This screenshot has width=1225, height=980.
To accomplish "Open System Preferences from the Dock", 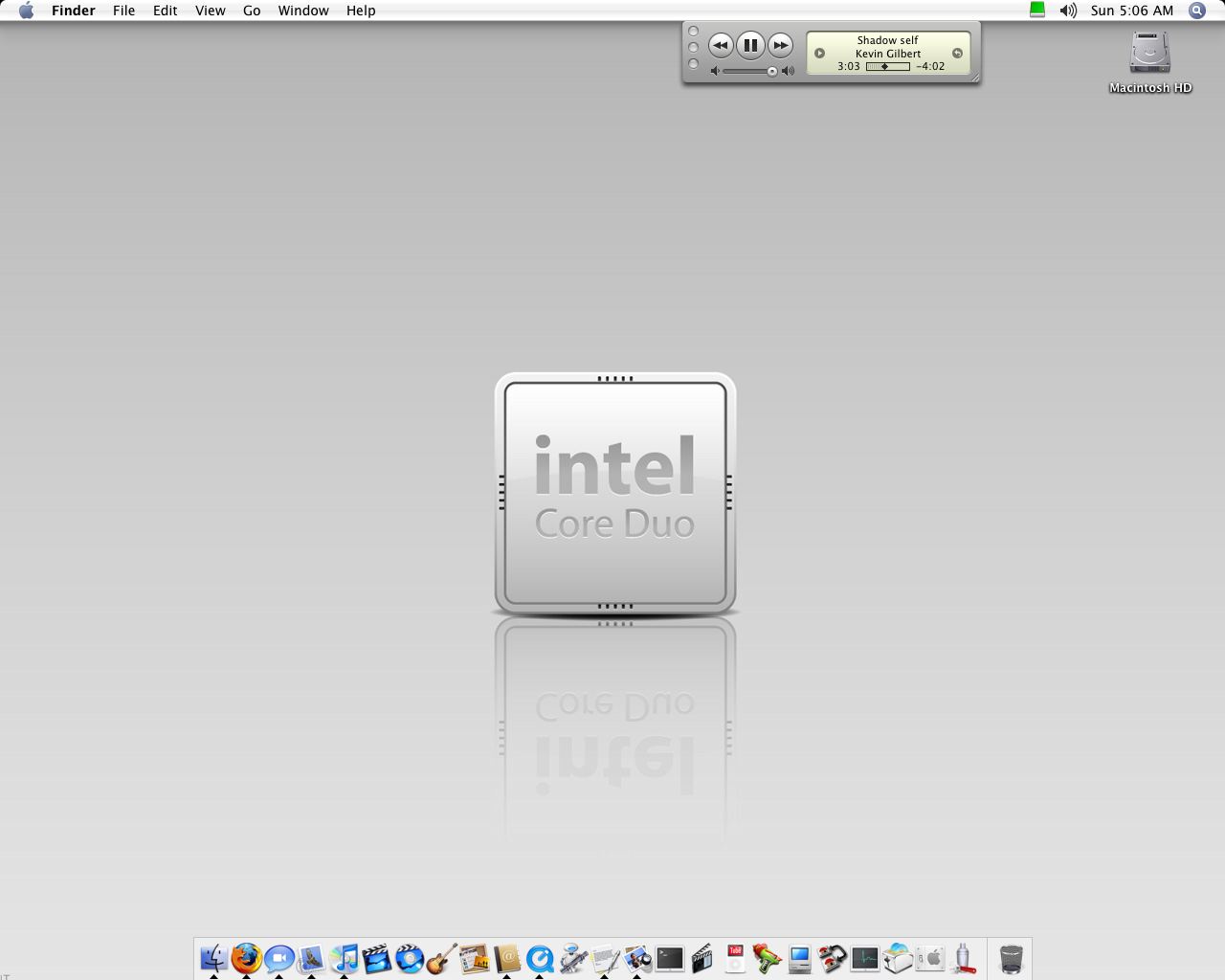I will (x=929, y=957).
